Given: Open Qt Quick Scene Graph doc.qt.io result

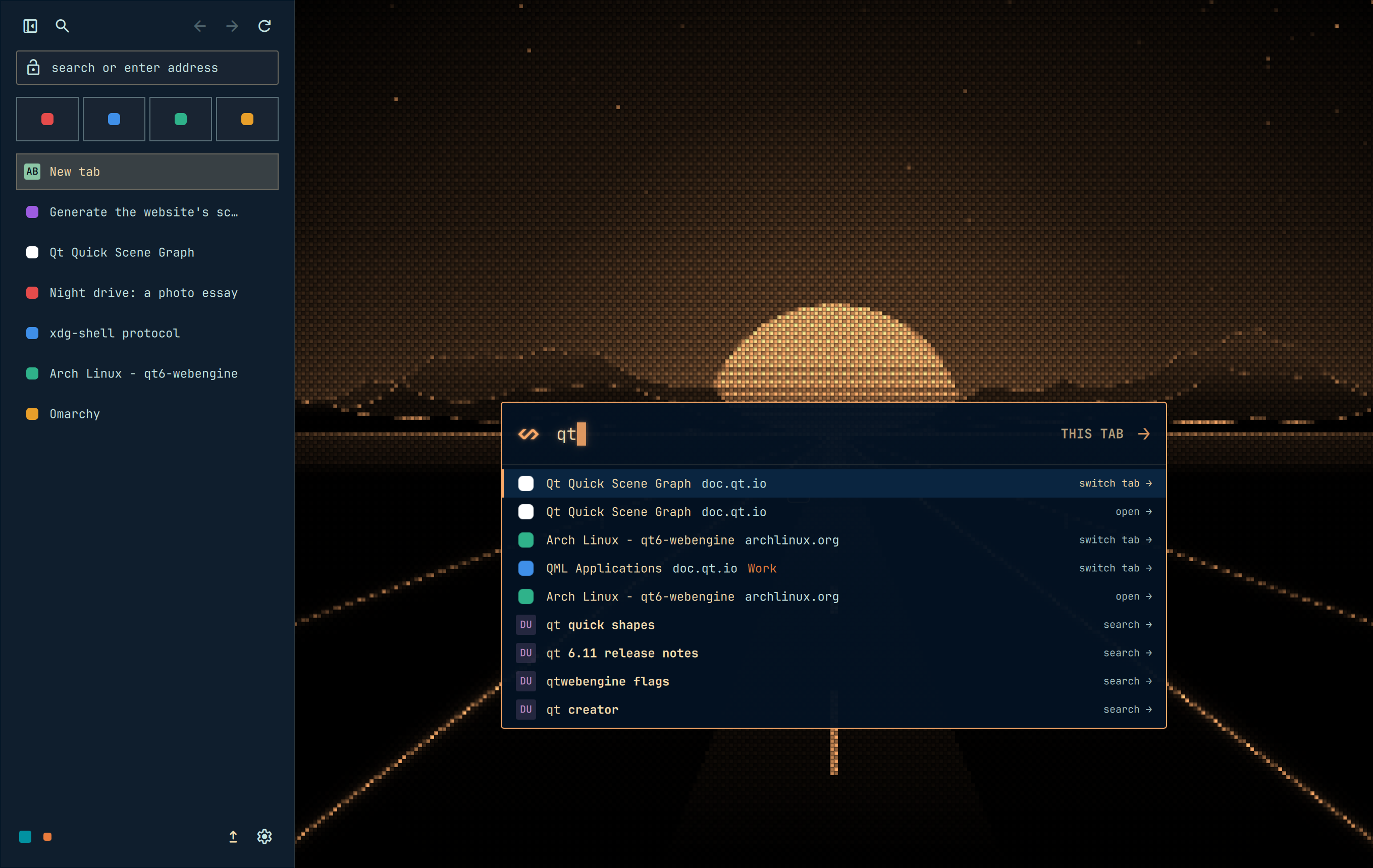Looking at the screenshot, I should tap(833, 512).
